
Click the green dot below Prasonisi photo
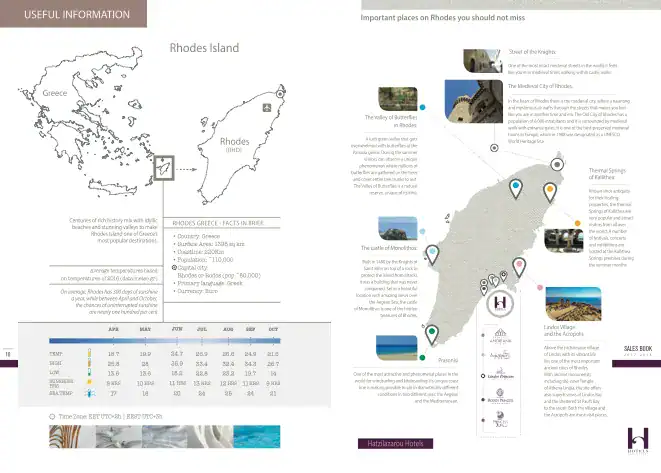coord(422,357)
